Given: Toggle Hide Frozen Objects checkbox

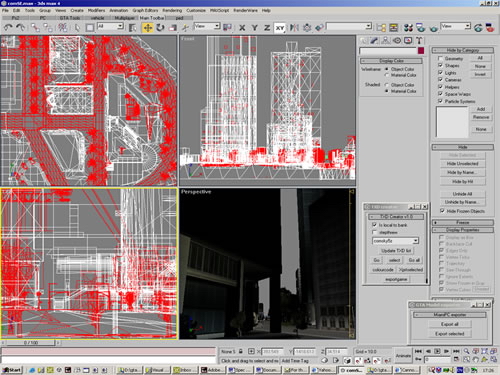Looking at the screenshot, I should (442, 211).
